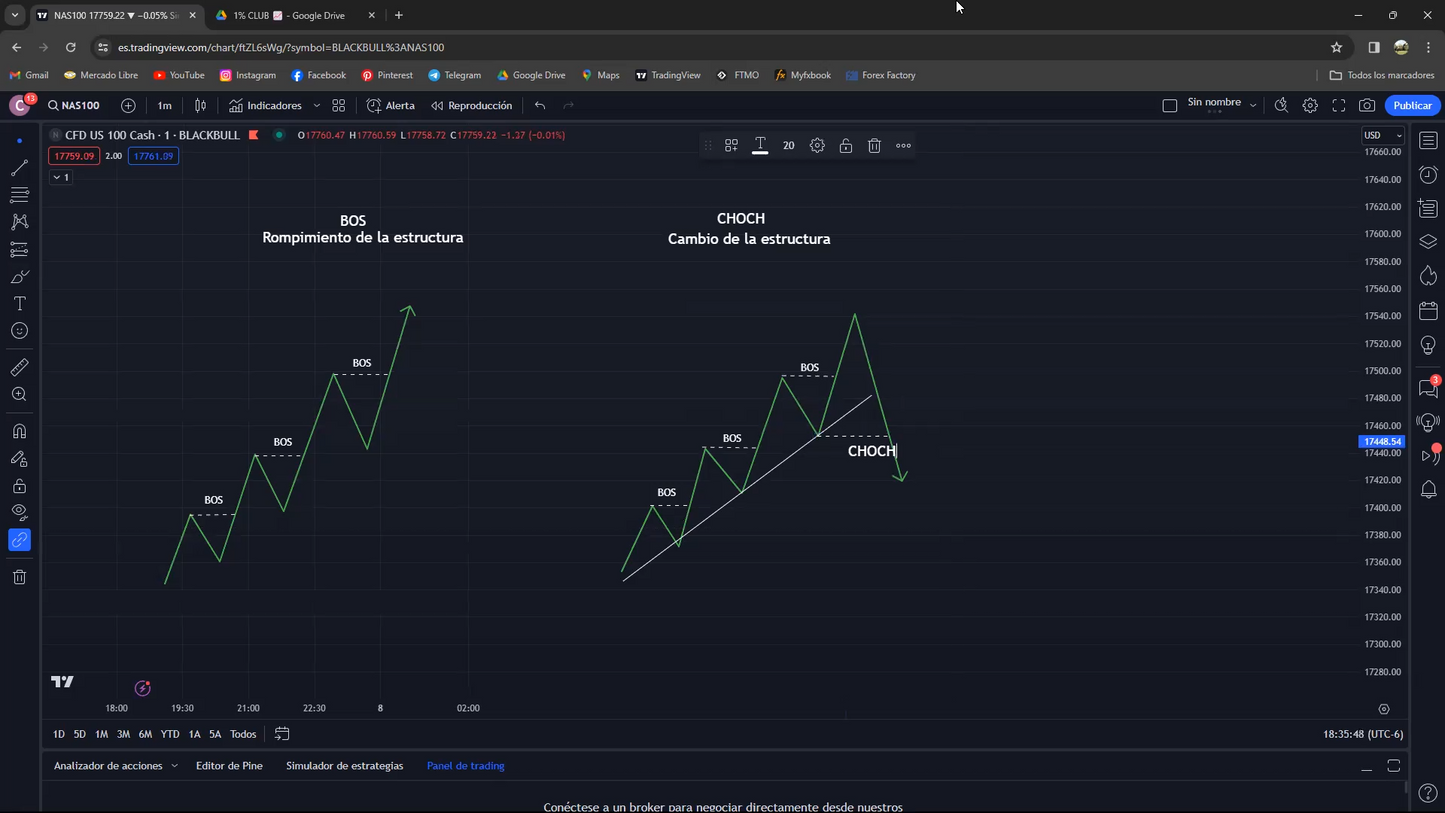Open the economic calendar icon
Viewport: 1445px width, 813px height.
click(1428, 312)
